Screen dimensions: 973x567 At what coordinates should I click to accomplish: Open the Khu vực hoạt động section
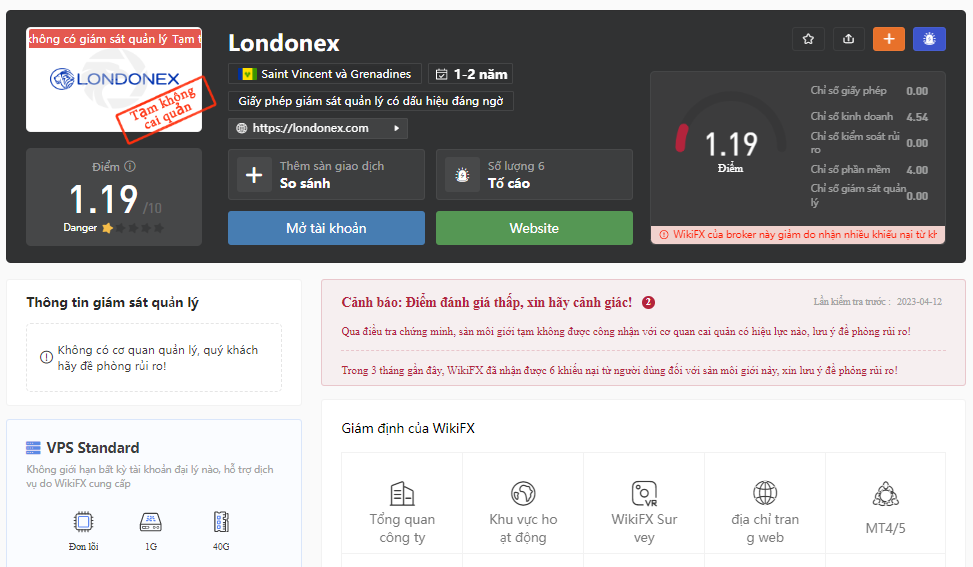click(523, 511)
